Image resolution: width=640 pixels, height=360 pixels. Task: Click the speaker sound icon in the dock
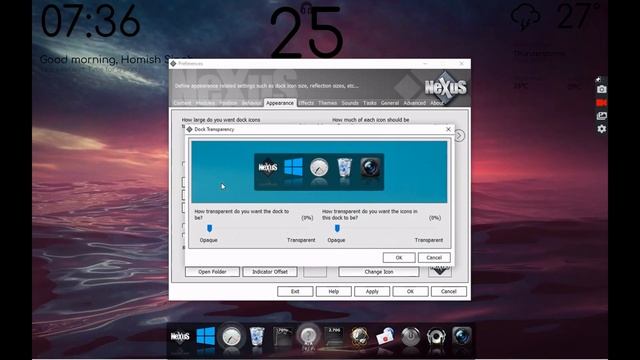point(436,337)
